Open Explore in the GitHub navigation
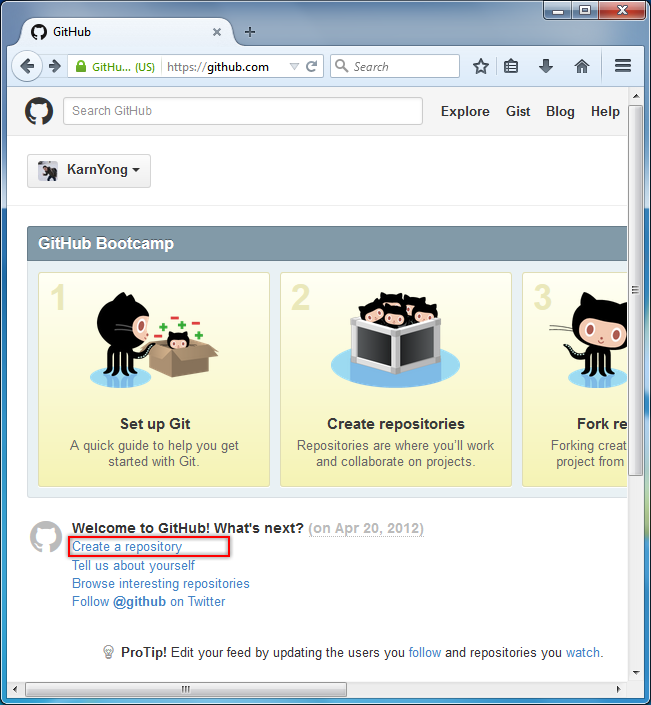This screenshot has width=651, height=705. [x=465, y=111]
